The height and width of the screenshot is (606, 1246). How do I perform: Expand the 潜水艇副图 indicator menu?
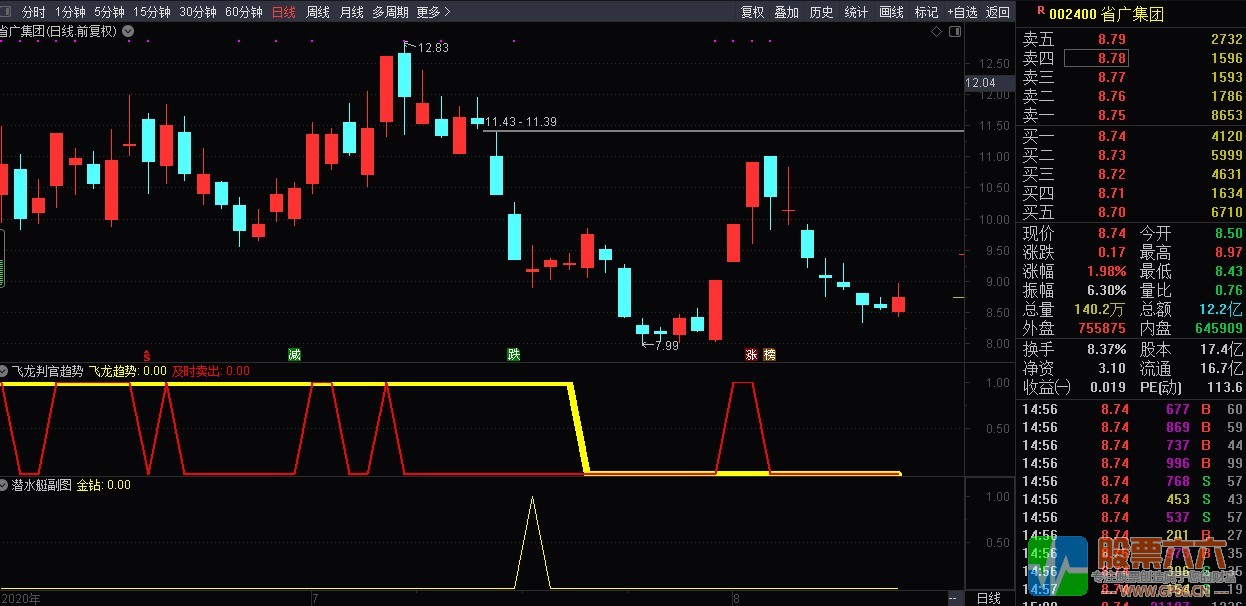point(5,485)
